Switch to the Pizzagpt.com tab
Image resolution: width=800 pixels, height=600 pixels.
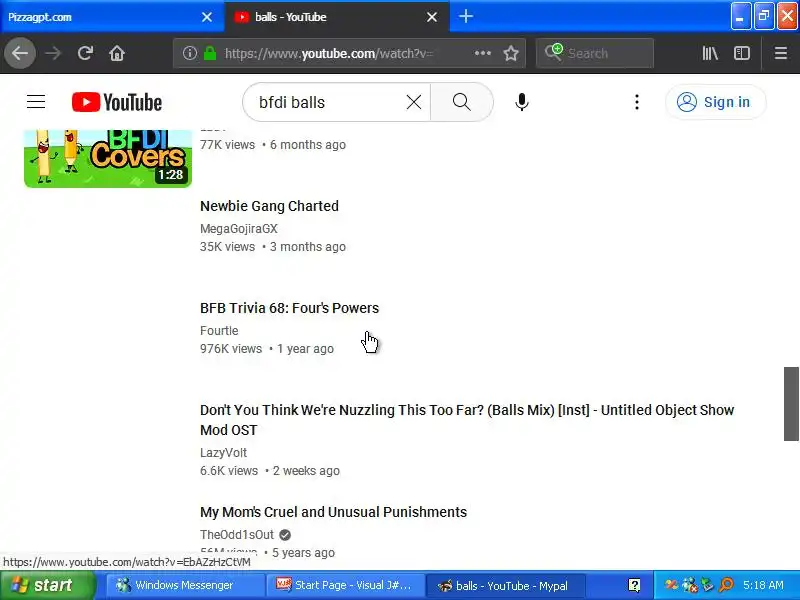112,17
